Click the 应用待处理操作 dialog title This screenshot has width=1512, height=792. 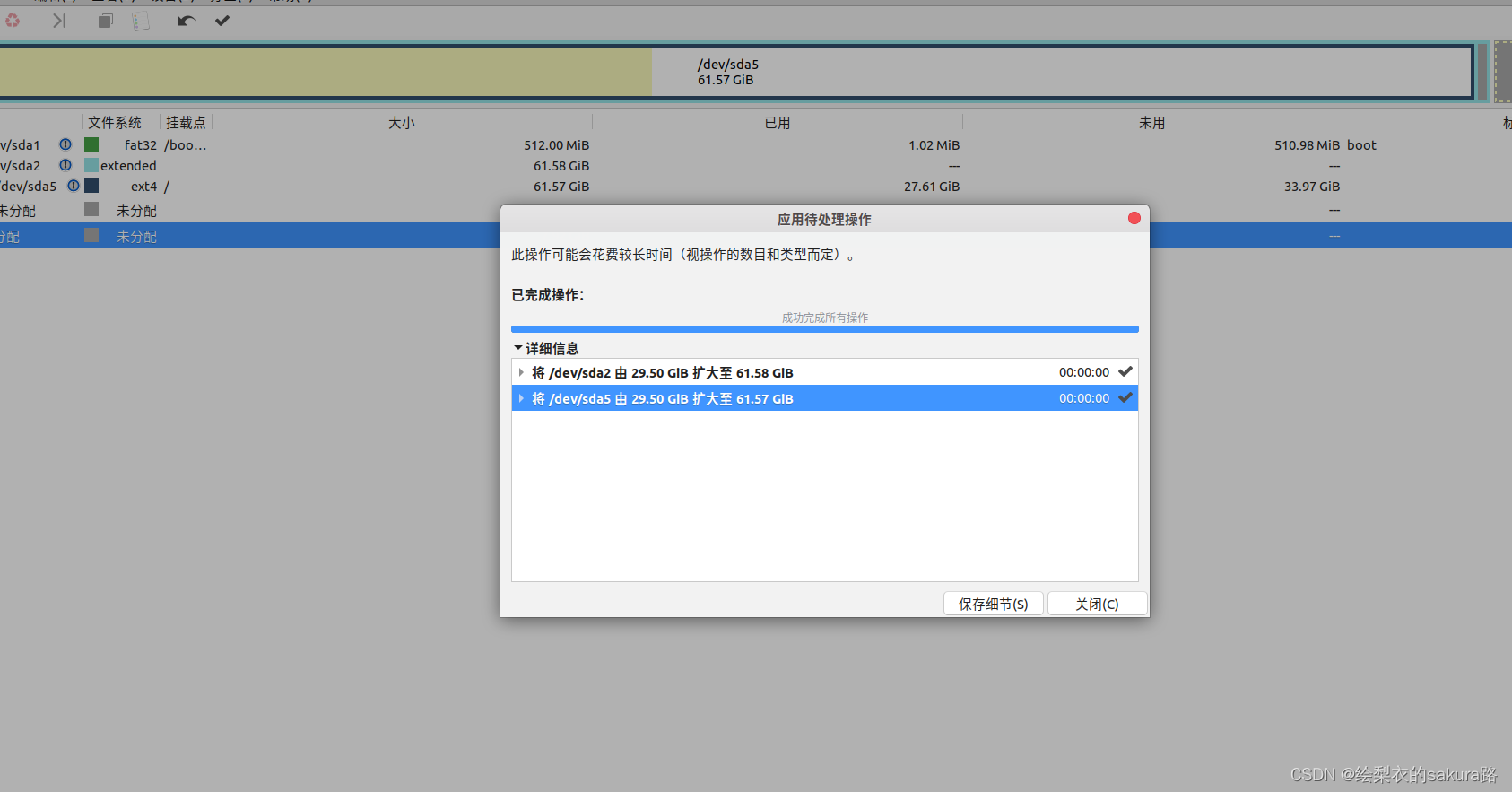click(824, 219)
